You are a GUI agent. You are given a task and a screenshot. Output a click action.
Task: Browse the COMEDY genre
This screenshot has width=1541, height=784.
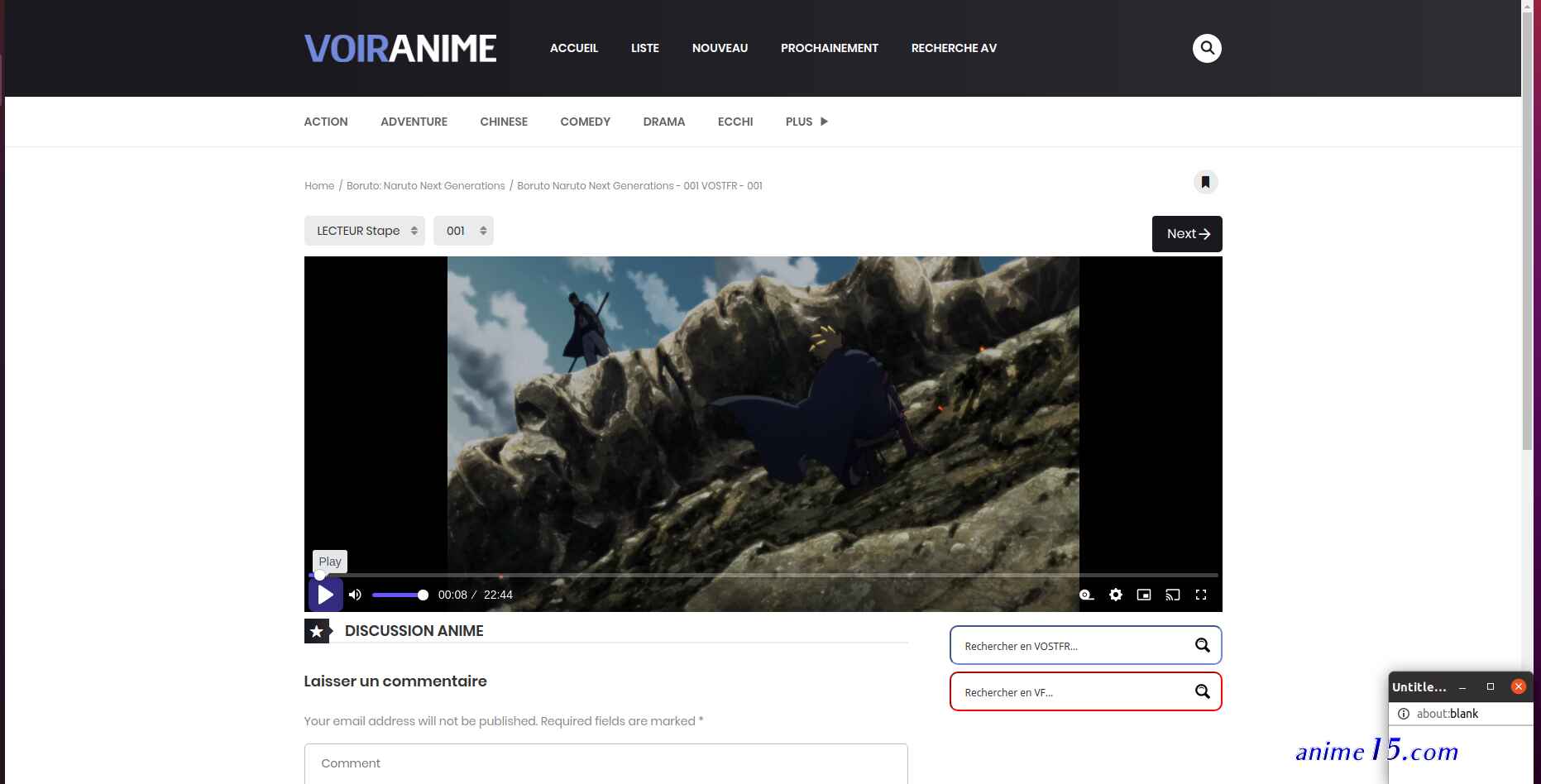586,122
